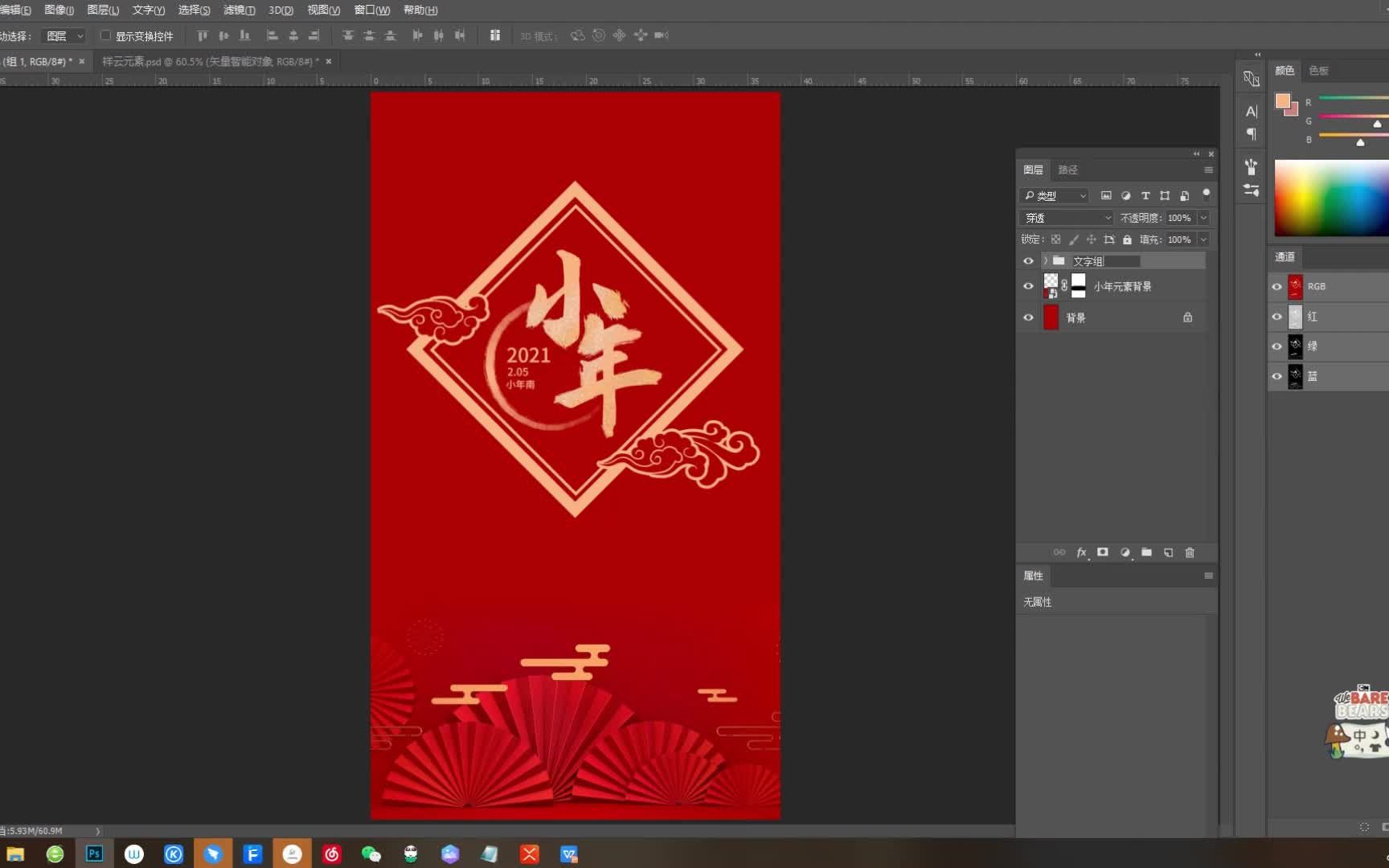The image size is (1389, 868).
Task: Open the 窗口(W) menu
Action: [x=371, y=10]
